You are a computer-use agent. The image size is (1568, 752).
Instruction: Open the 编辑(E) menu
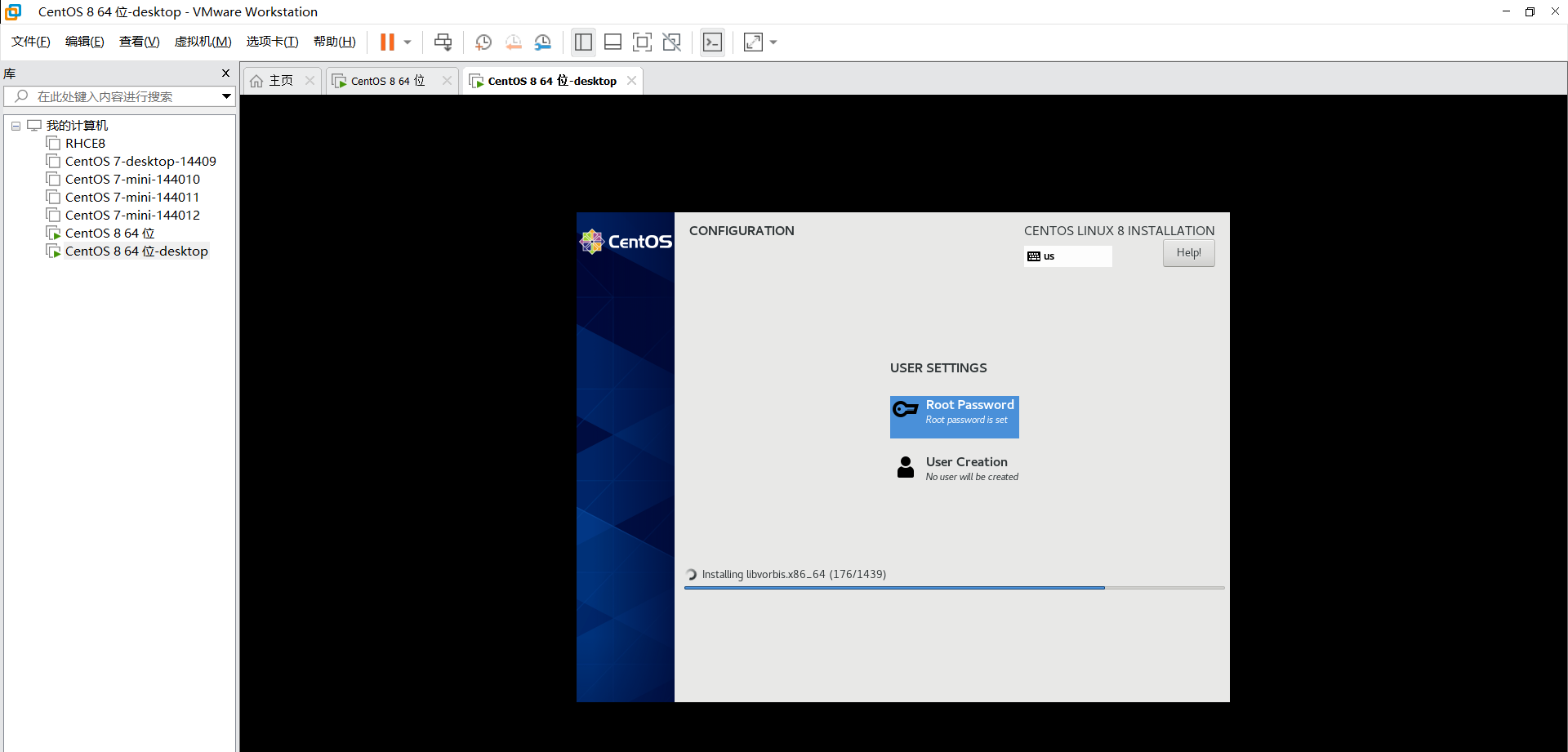coord(85,42)
